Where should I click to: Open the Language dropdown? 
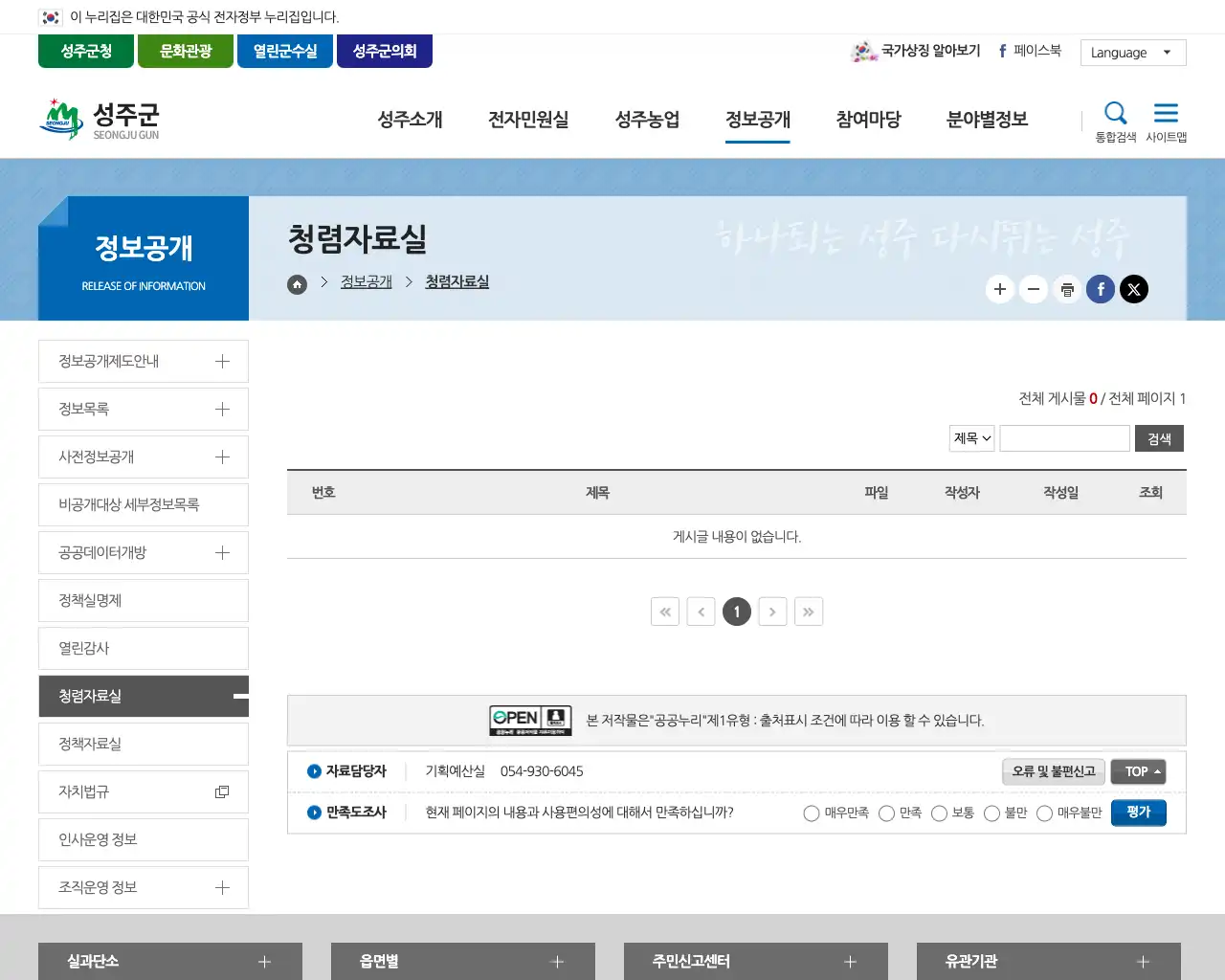1133,53
